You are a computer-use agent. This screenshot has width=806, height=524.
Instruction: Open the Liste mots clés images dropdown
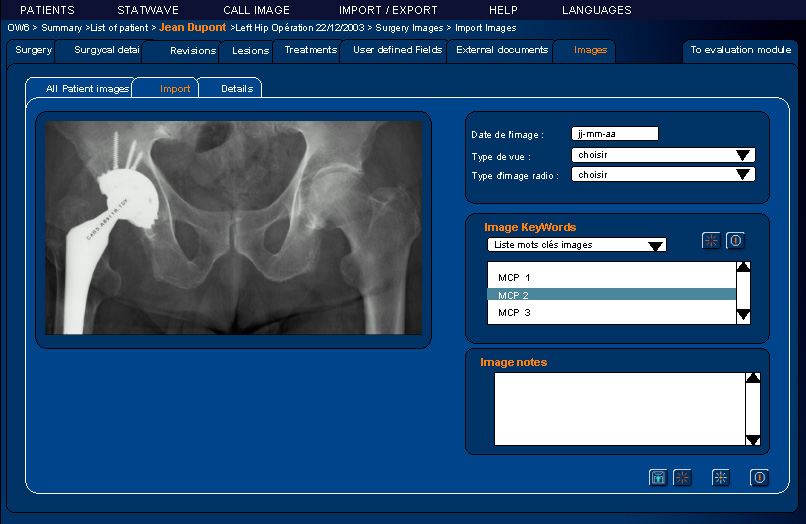pos(577,245)
